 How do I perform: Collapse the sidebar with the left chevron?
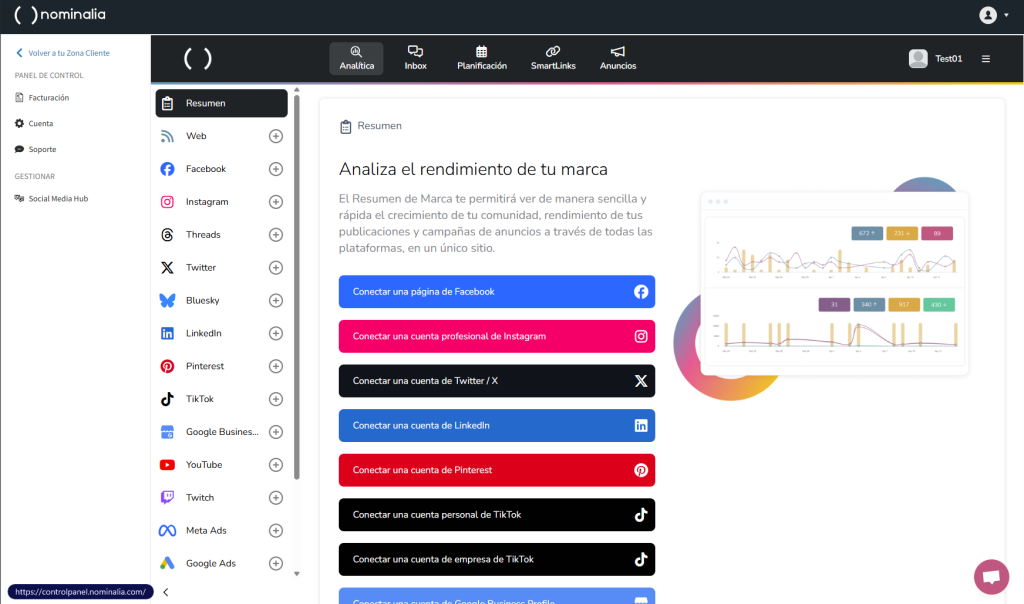(x=166, y=592)
